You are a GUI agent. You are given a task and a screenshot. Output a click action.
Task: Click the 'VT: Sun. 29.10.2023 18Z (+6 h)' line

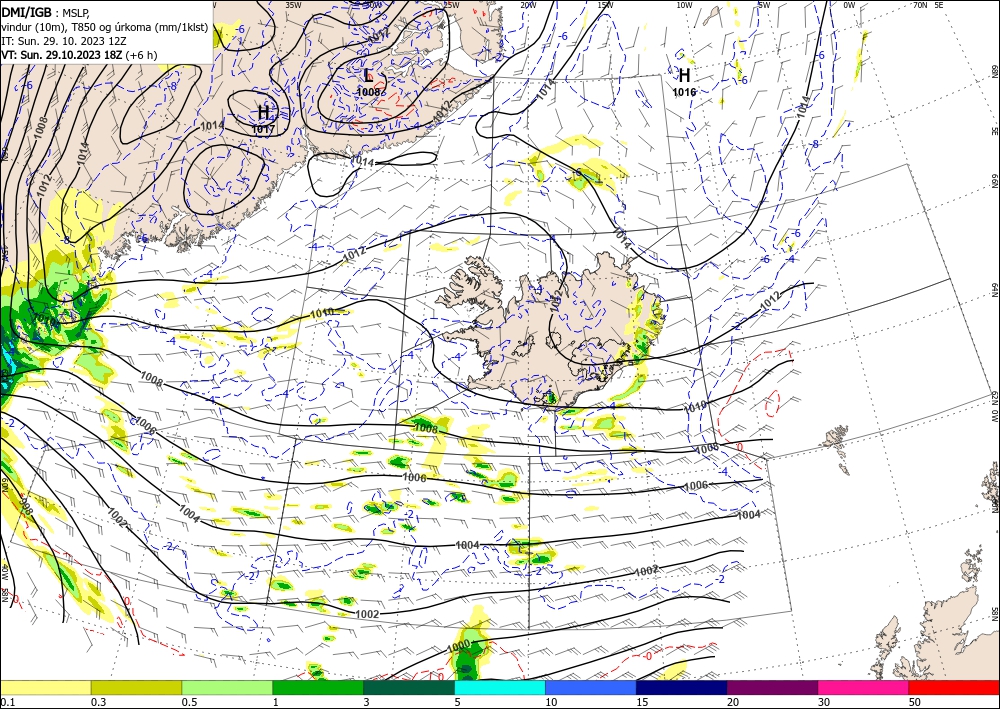click(79, 55)
